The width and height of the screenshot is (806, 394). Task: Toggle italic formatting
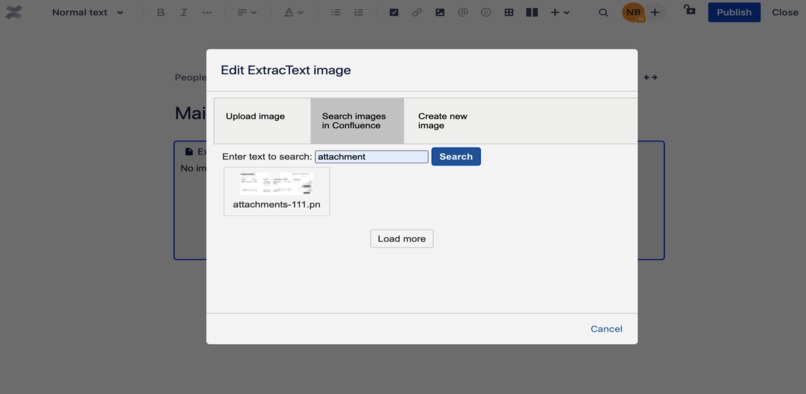point(184,12)
